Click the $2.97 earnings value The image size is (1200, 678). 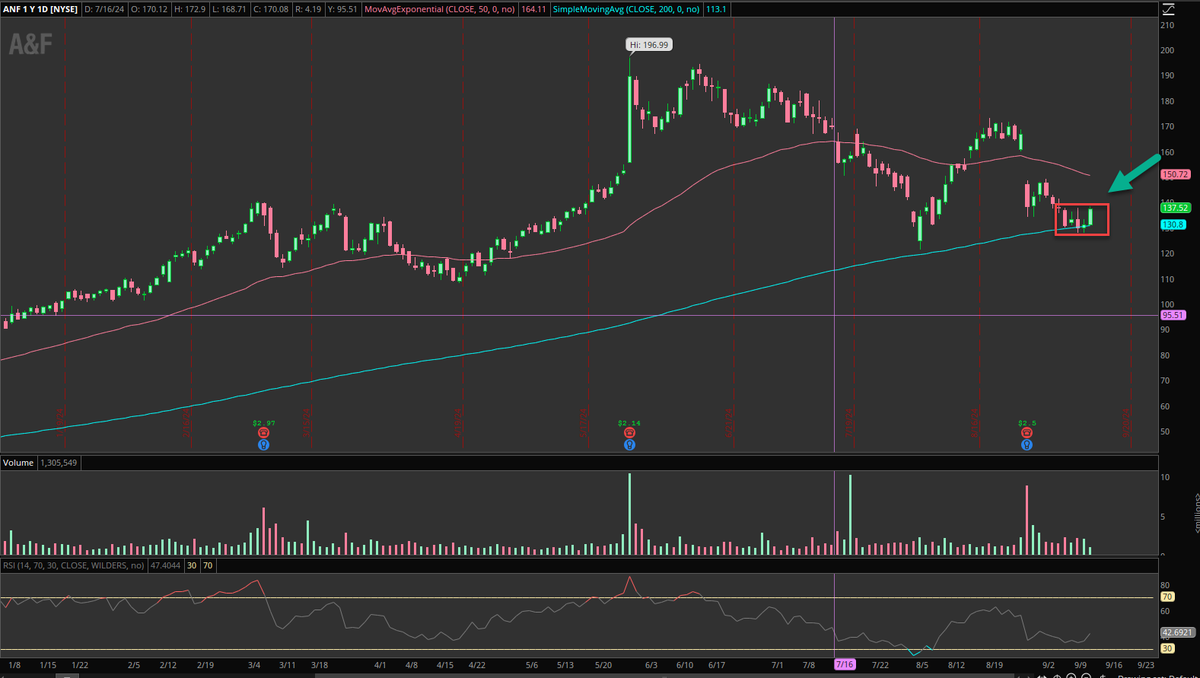(x=264, y=424)
